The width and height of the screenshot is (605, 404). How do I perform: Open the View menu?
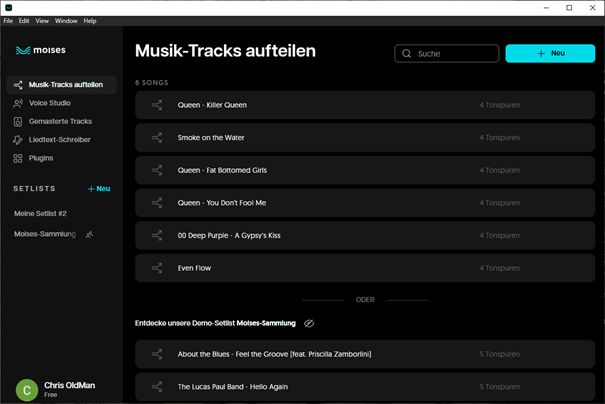[x=42, y=21]
